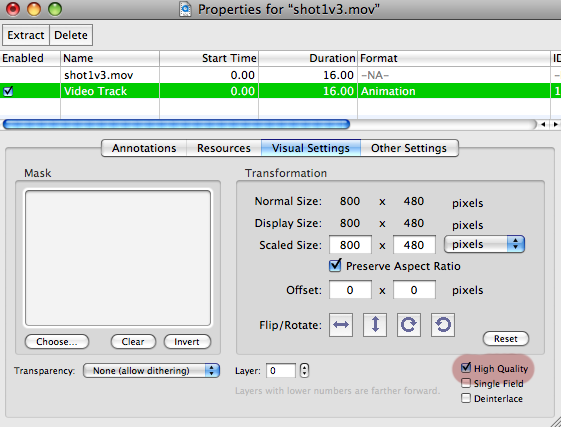561x427 pixels.
Task: Click the Offset vertical value field
Action: 414,290
